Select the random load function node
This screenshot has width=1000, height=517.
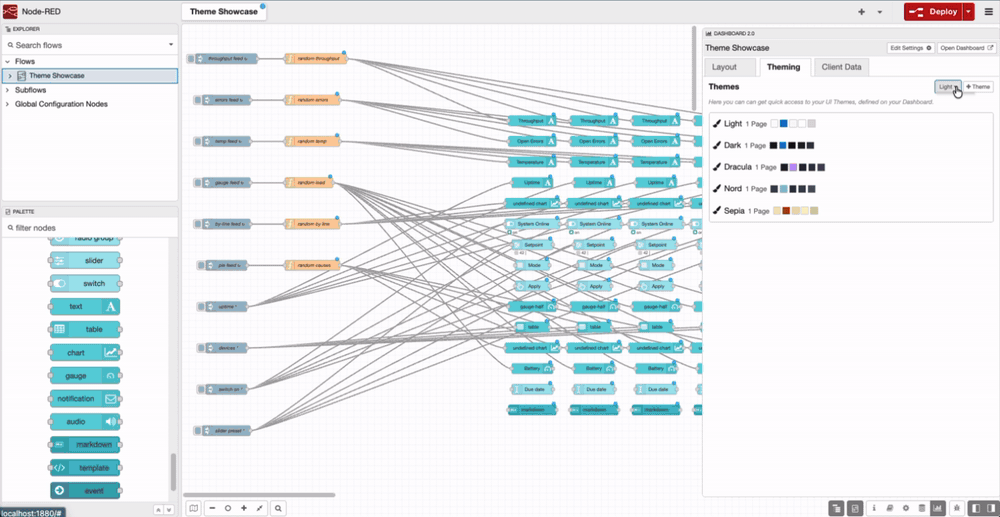click(x=309, y=183)
